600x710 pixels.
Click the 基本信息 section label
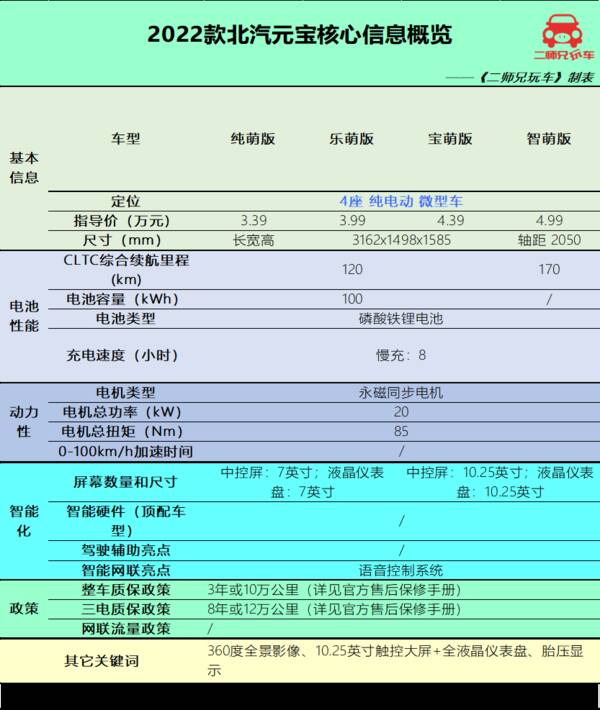tap(24, 168)
